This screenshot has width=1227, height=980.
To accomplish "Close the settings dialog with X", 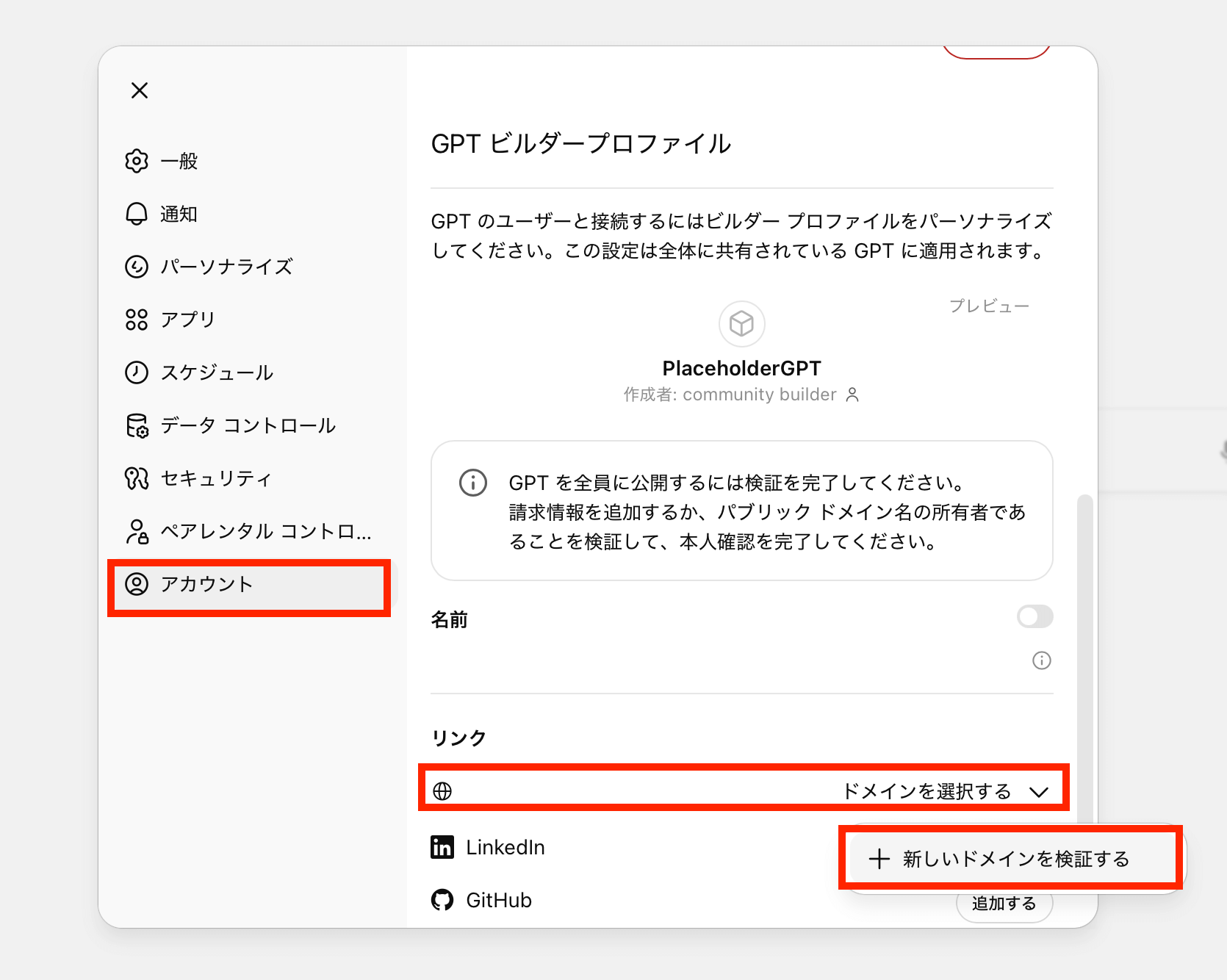I will pos(140,90).
